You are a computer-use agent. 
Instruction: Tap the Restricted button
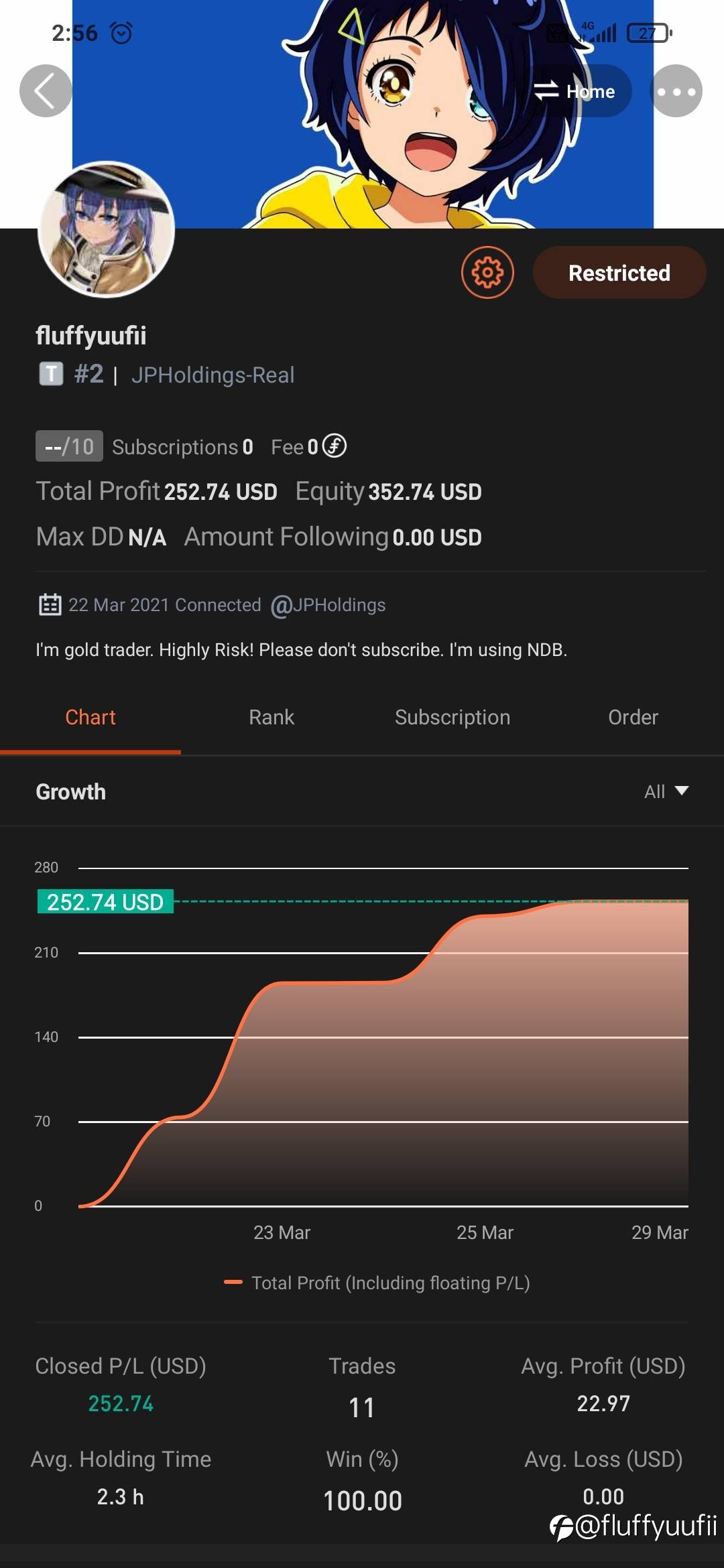pyautogui.click(x=619, y=272)
